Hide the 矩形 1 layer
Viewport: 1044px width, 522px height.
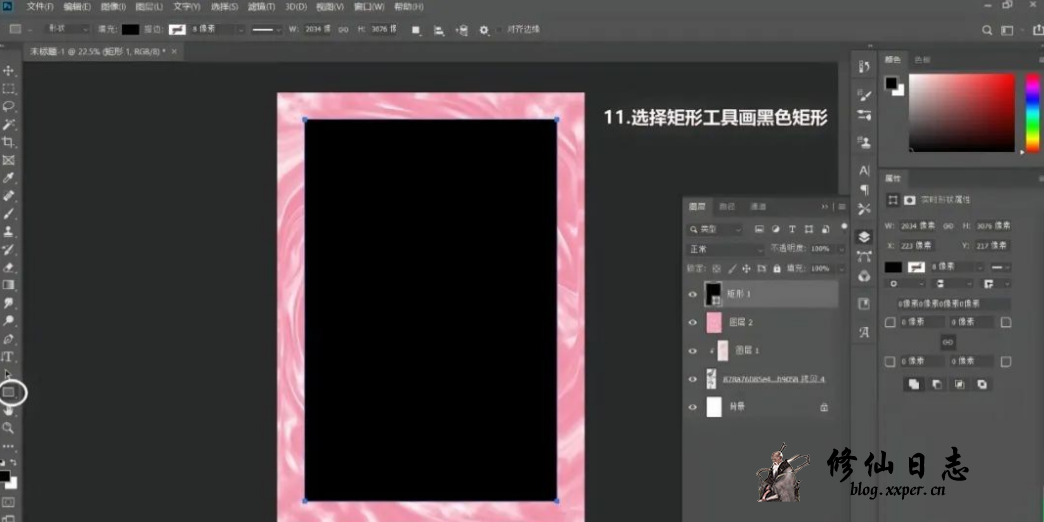point(692,294)
